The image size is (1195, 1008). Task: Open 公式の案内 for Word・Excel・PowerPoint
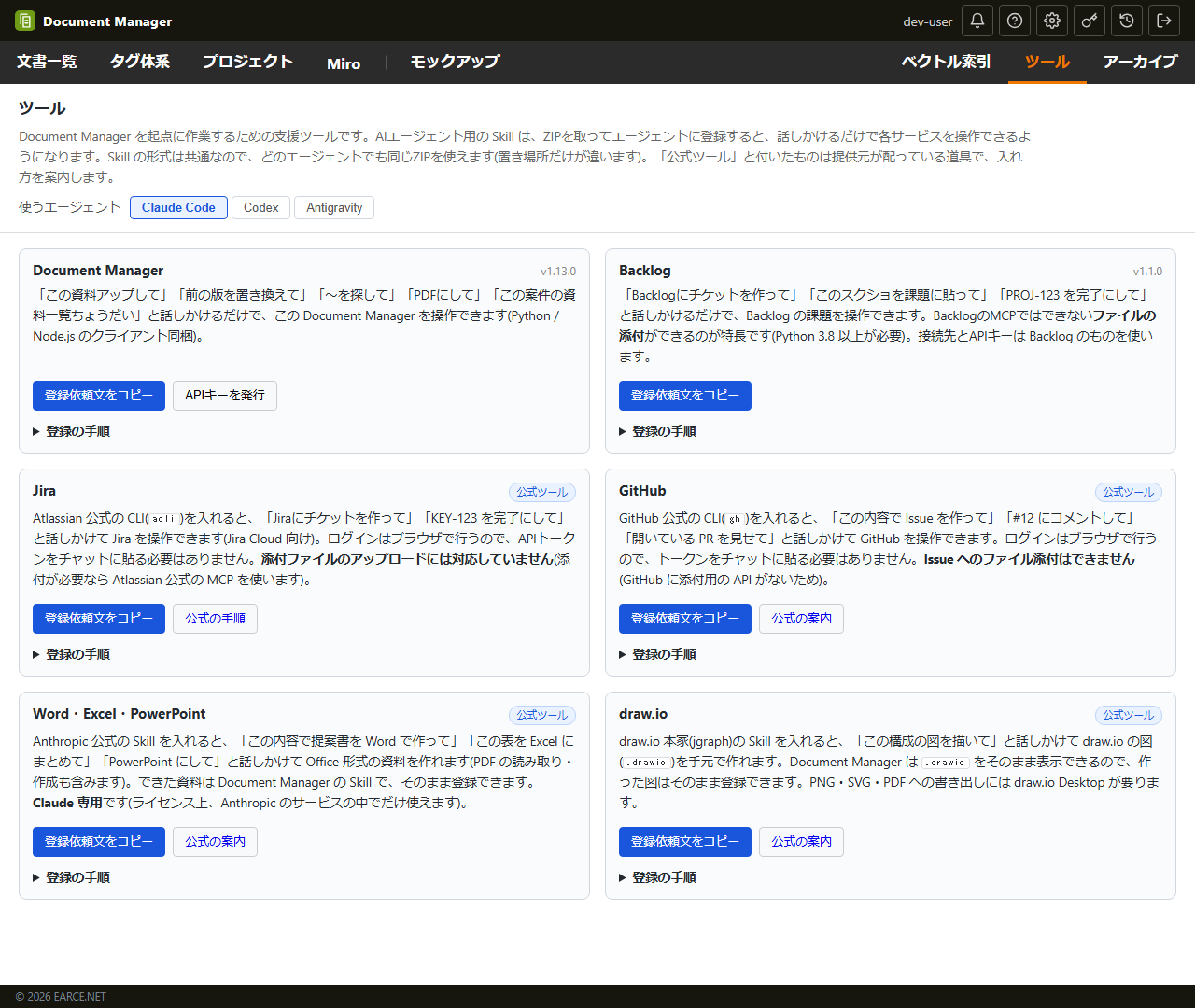[215, 842]
